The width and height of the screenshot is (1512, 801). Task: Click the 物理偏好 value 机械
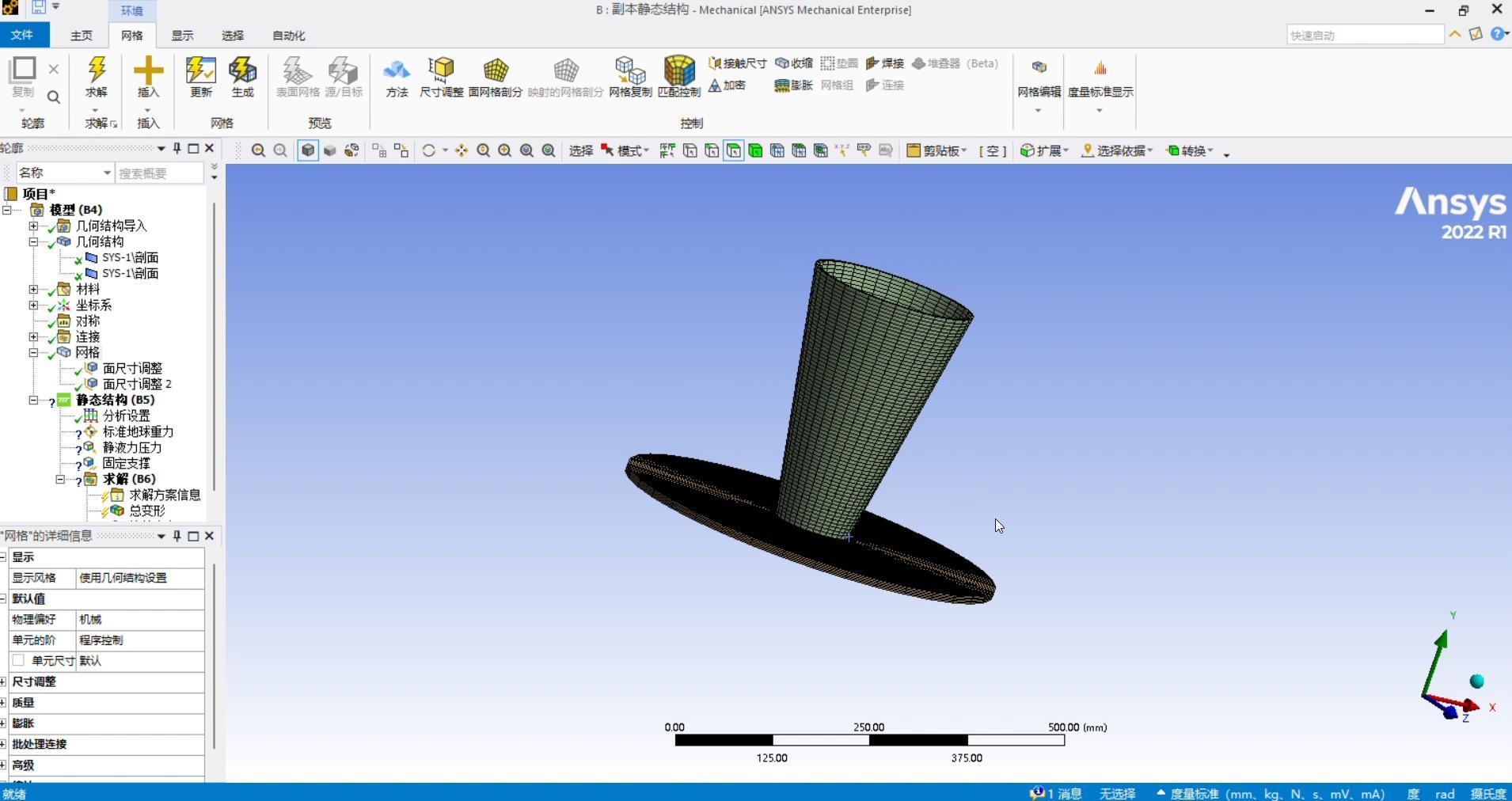coord(140,619)
